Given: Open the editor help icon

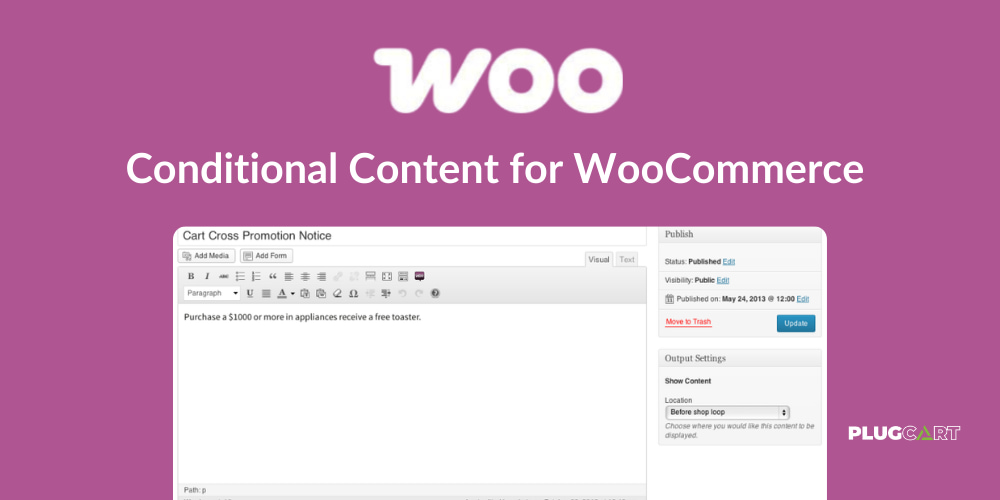Looking at the screenshot, I should [x=436, y=293].
